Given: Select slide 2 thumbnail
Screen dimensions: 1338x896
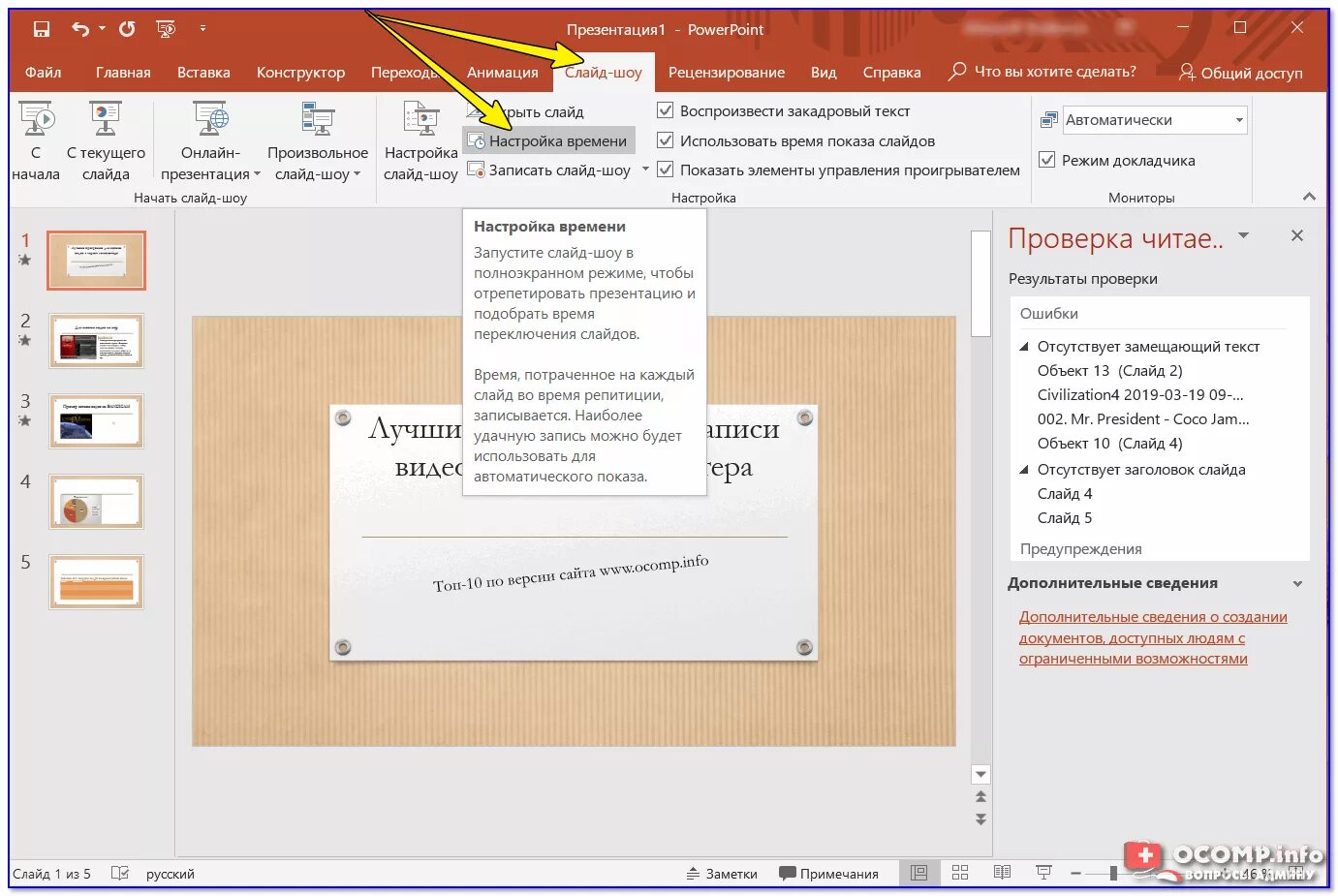Looking at the screenshot, I should (x=97, y=341).
